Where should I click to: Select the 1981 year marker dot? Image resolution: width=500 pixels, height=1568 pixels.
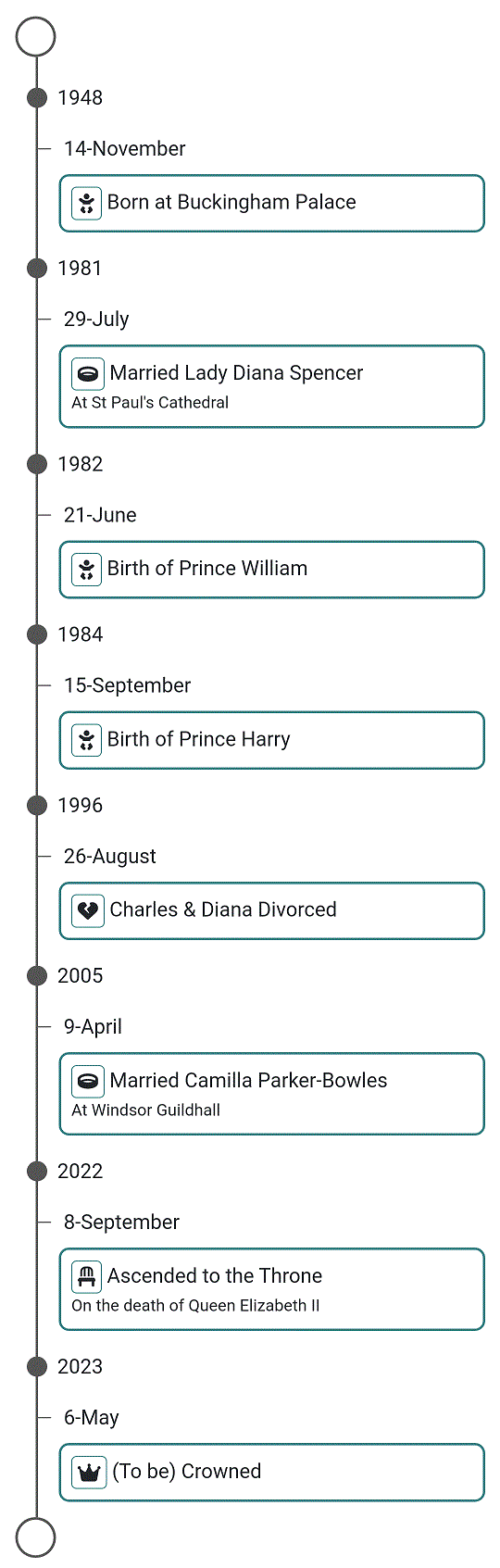click(x=37, y=268)
